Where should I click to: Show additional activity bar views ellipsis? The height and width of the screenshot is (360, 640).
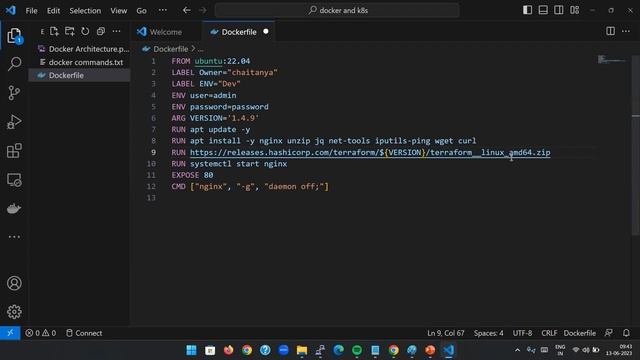coord(14,237)
